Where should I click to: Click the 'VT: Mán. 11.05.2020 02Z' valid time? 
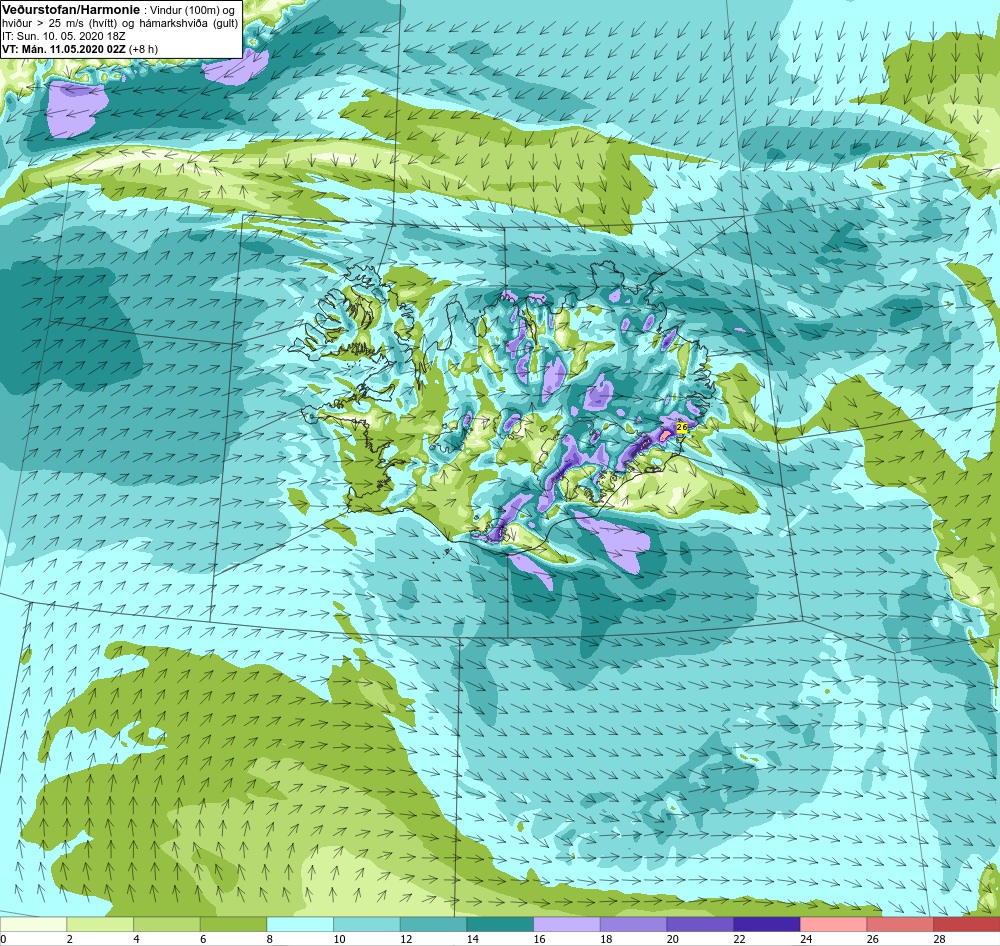(x=64, y=49)
